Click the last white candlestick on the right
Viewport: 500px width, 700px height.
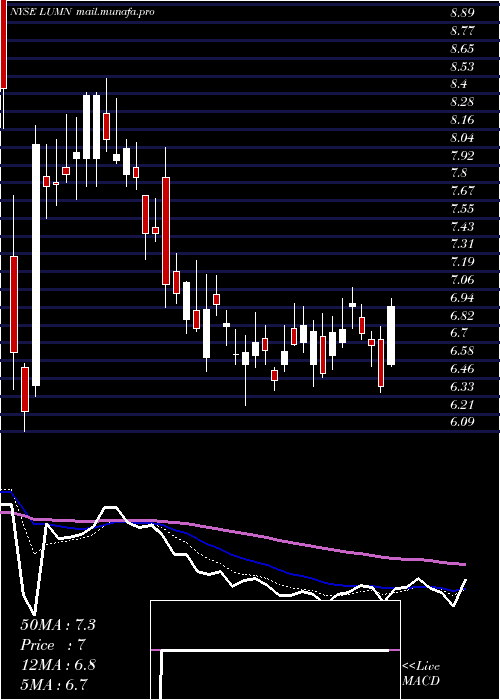tap(391, 335)
